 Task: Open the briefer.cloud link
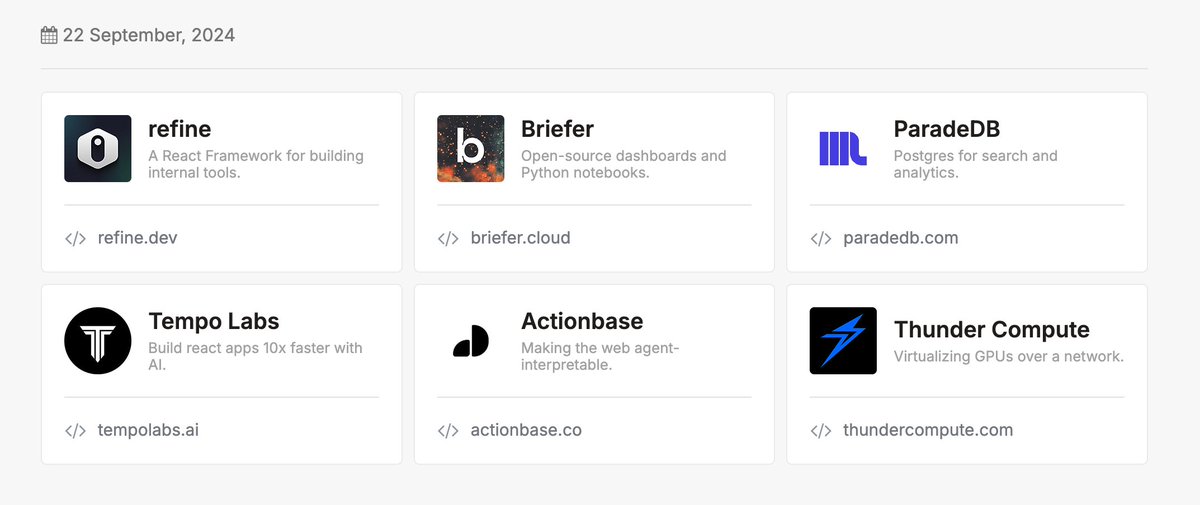click(521, 238)
